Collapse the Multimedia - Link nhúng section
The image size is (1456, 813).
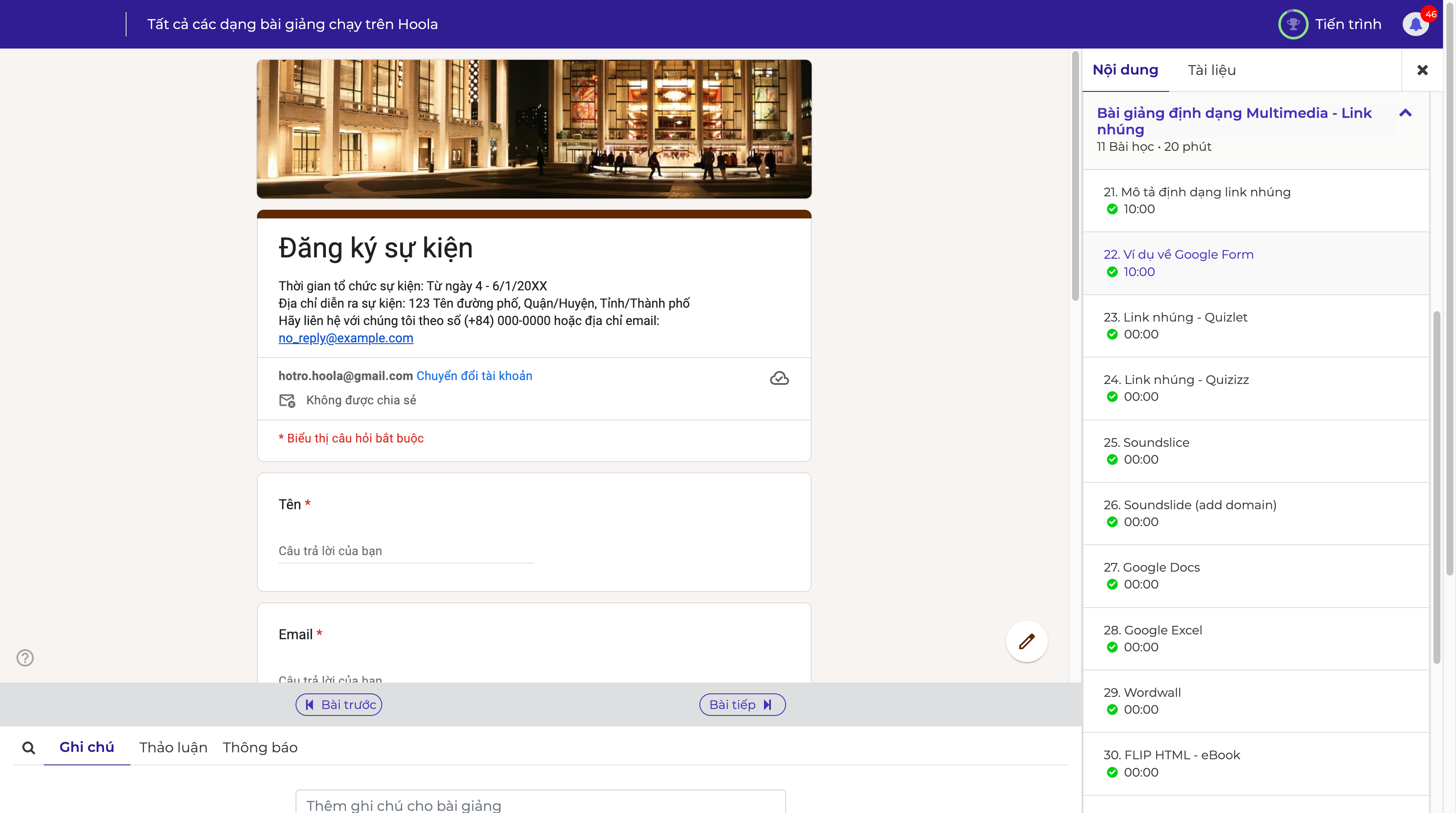pyautogui.click(x=1405, y=113)
